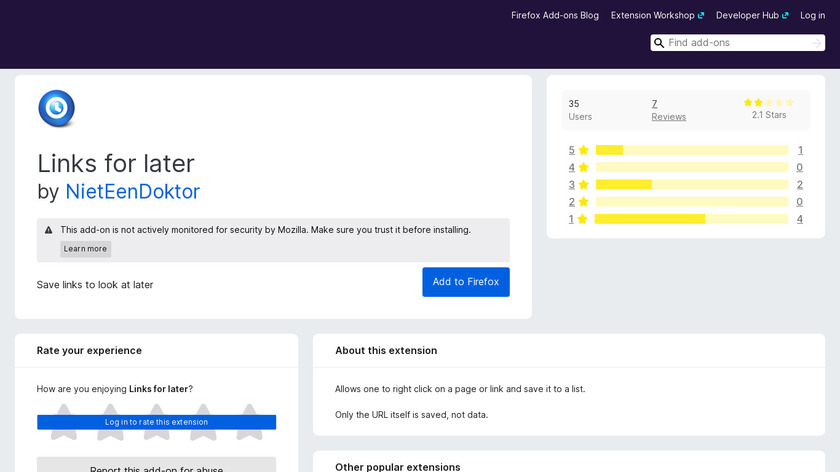
Task: Click the star icon in the 4-star row
Action: click(583, 167)
